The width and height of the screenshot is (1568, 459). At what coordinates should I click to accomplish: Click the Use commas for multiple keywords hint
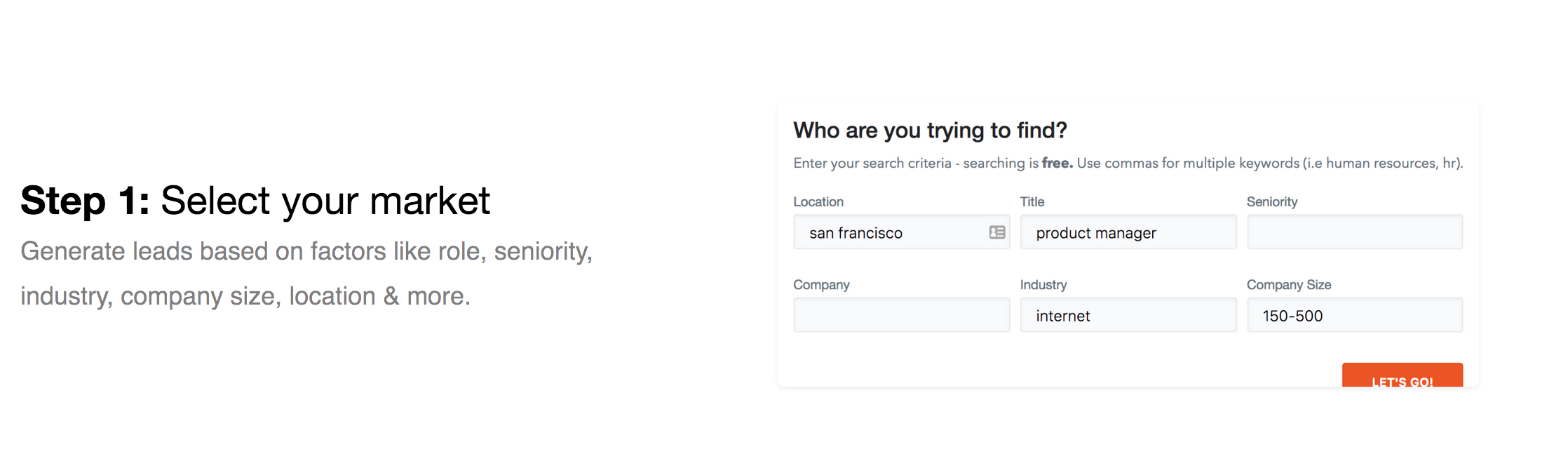pyautogui.click(x=1269, y=164)
